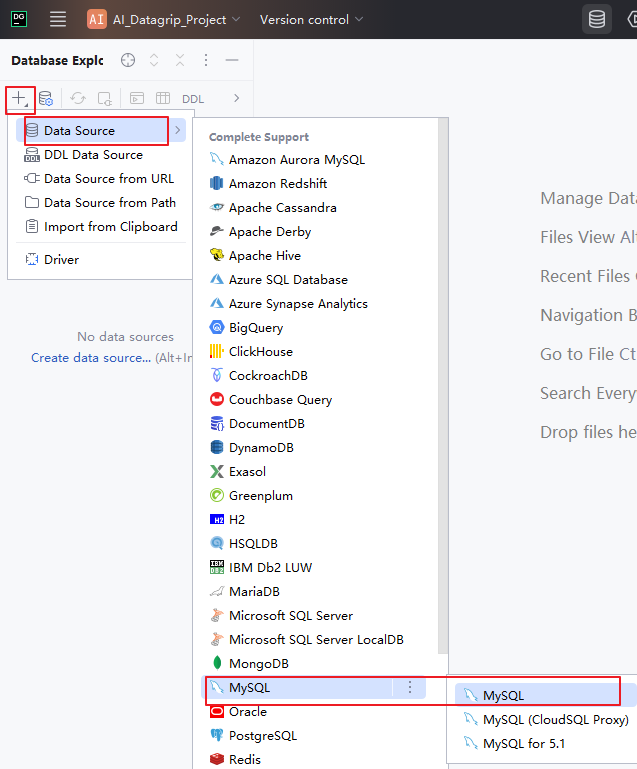
Task: Hide the Database Explorer panel
Action: [232, 60]
